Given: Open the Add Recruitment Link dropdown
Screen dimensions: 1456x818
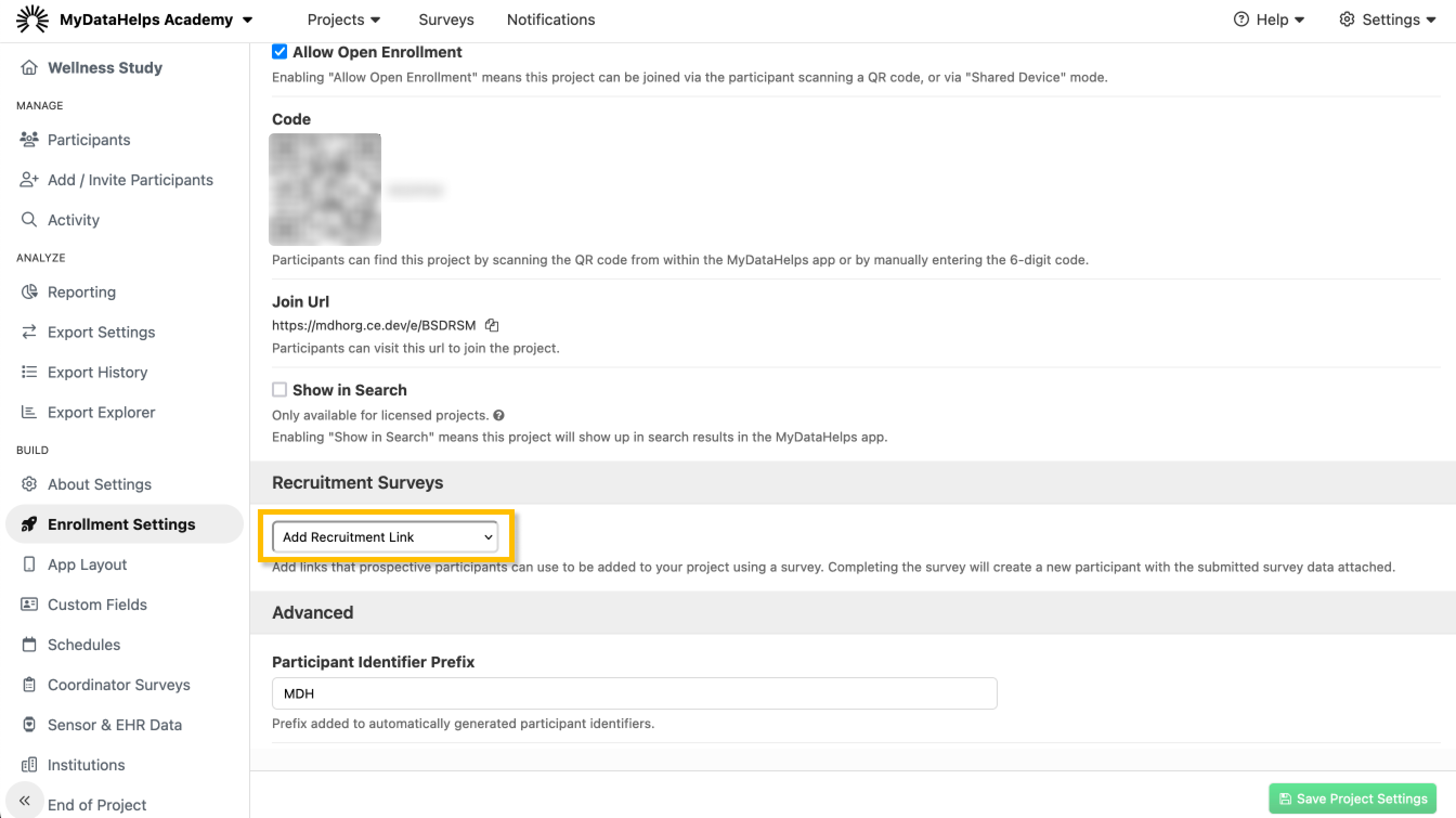Looking at the screenshot, I should click(x=385, y=536).
